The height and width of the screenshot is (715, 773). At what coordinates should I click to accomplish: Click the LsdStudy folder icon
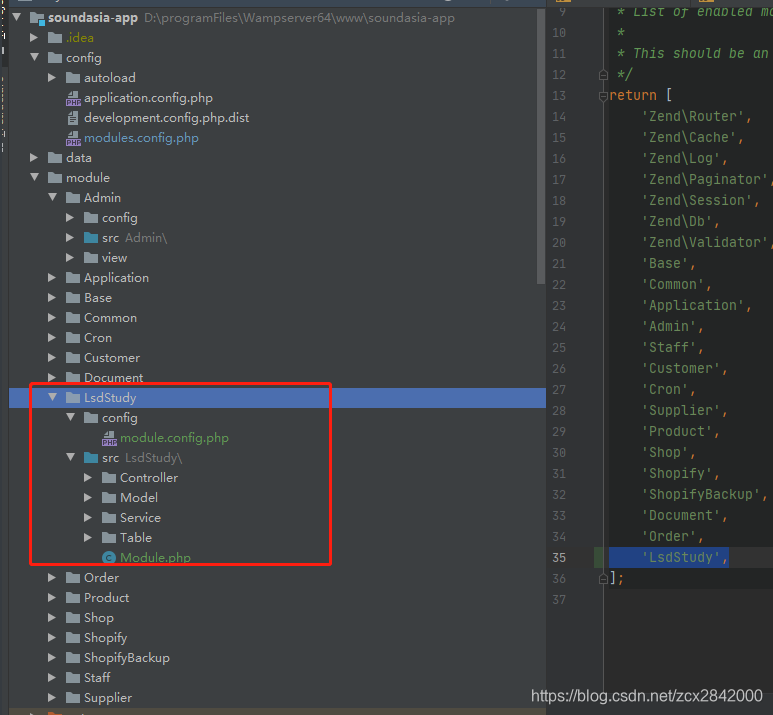73,397
